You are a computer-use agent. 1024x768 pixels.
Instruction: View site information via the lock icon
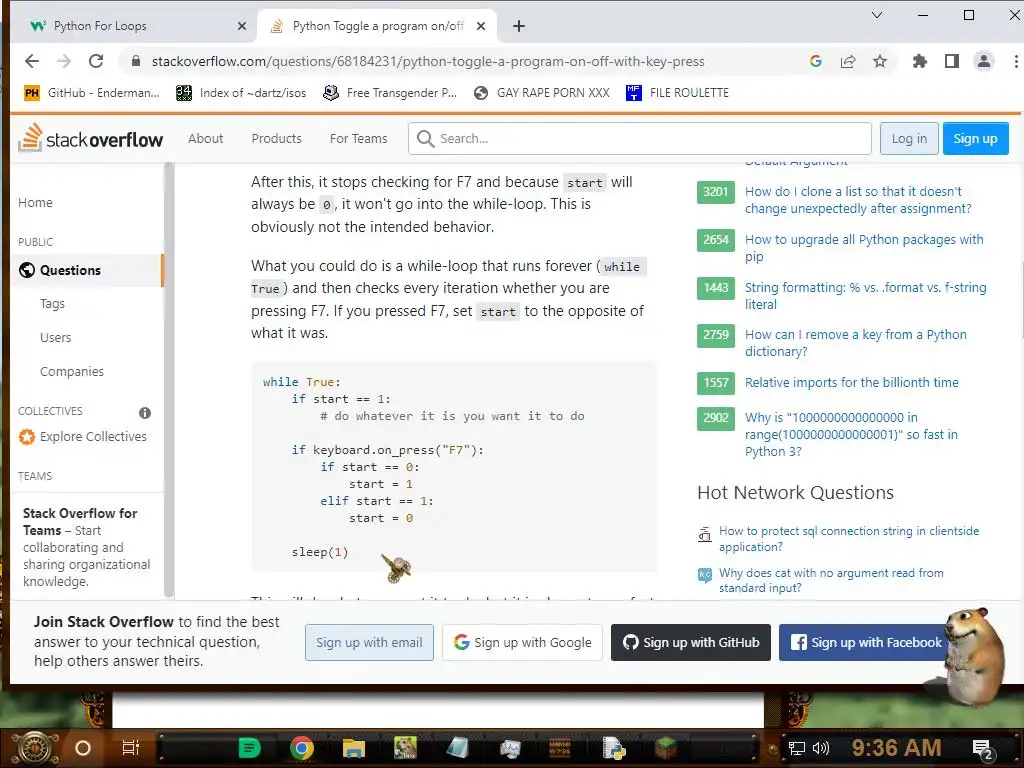coord(136,61)
